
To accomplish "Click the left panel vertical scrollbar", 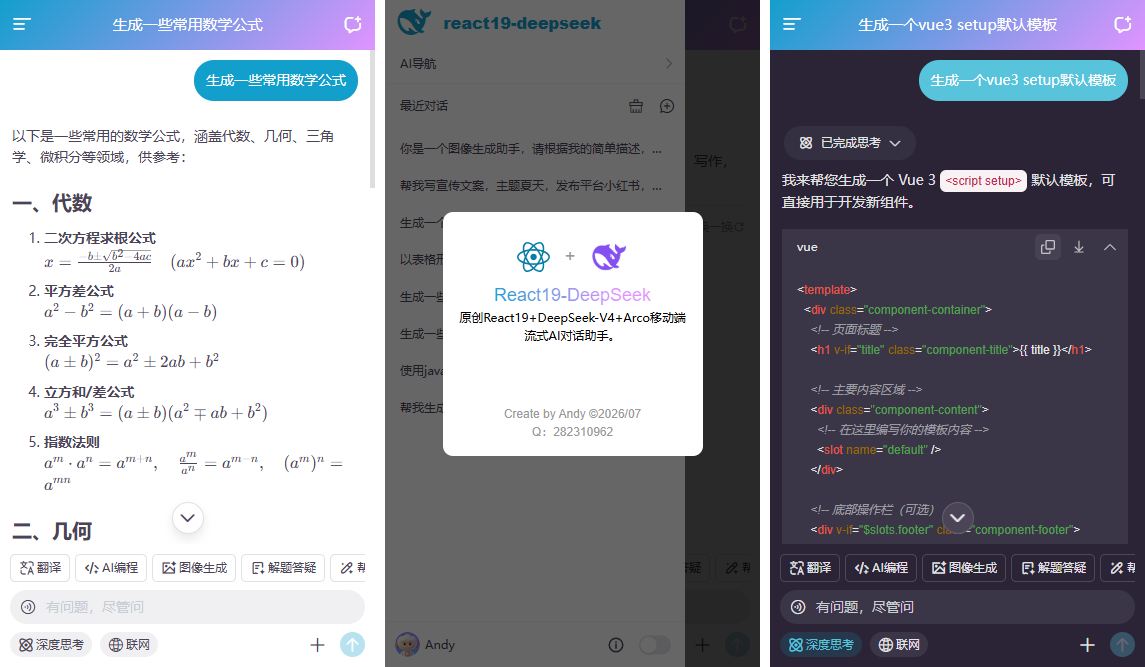I will click(372, 121).
